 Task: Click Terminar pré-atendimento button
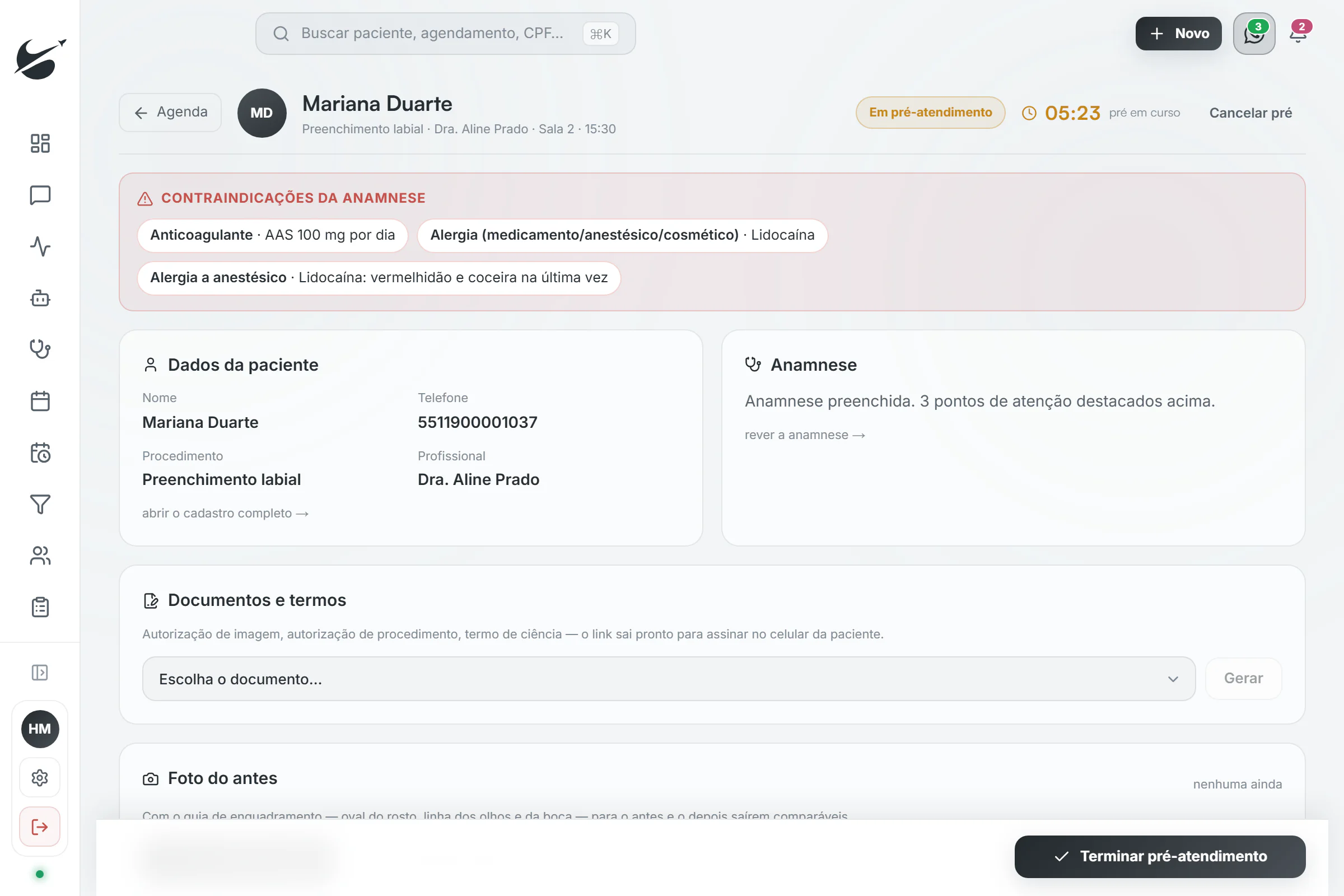(1159, 856)
